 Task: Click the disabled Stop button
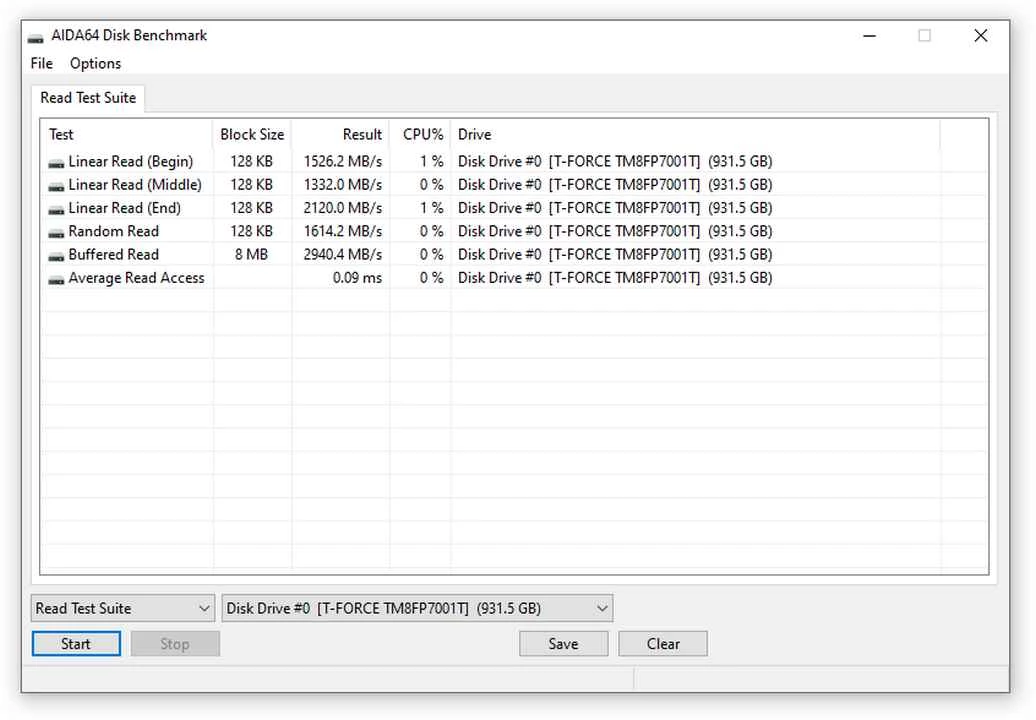tap(175, 644)
